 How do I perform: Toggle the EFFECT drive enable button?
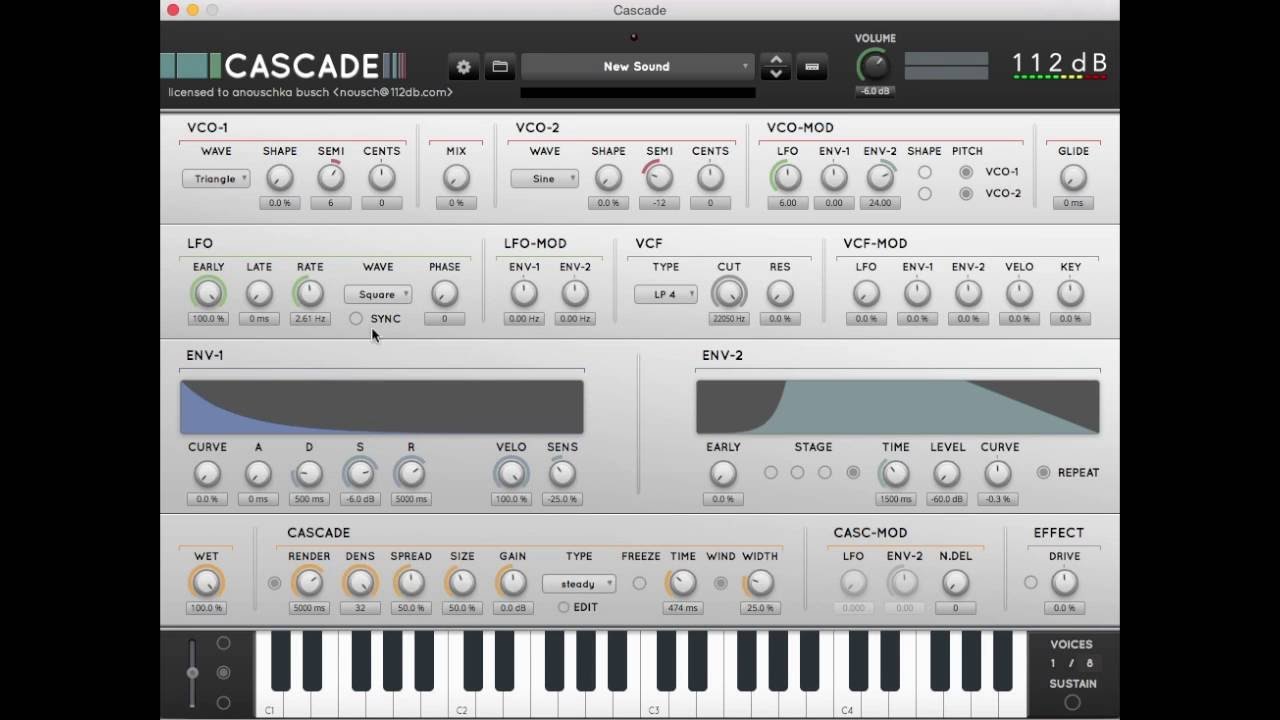pyautogui.click(x=1031, y=583)
